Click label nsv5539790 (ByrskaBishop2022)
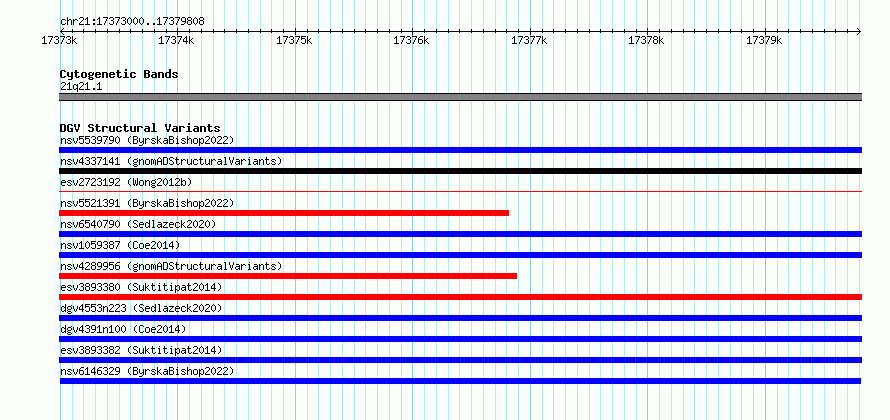The width and height of the screenshot is (890, 420). pos(147,140)
